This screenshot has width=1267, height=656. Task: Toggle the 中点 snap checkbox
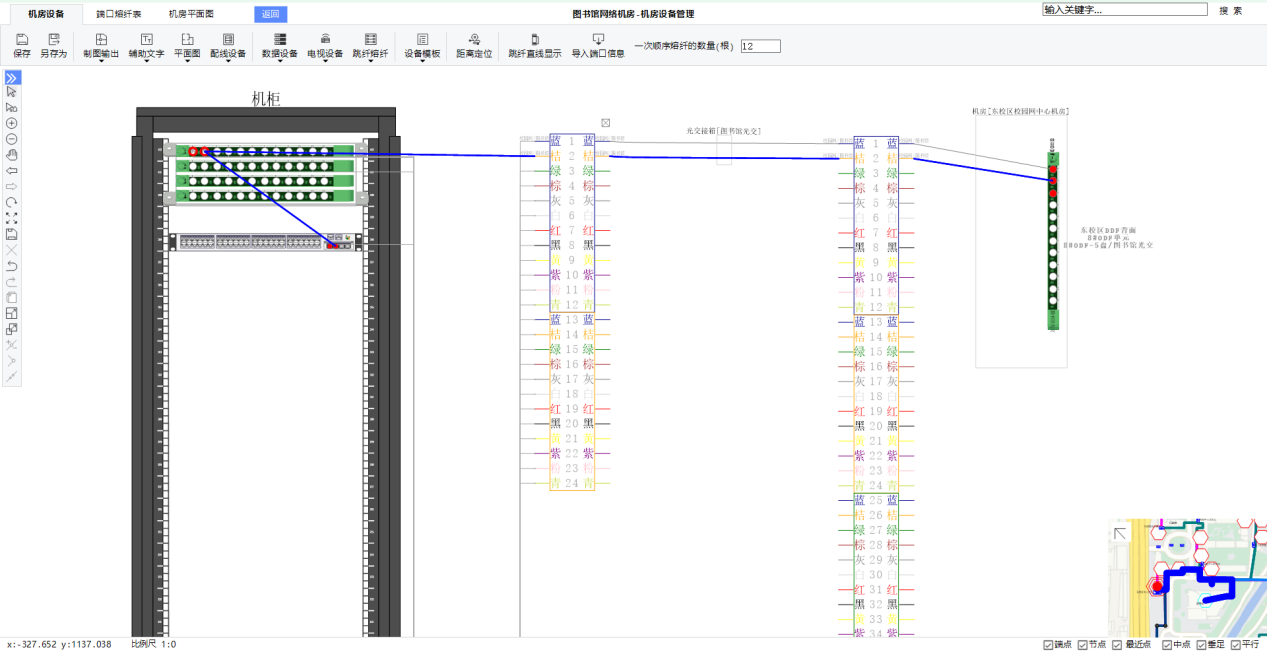coord(1167,645)
